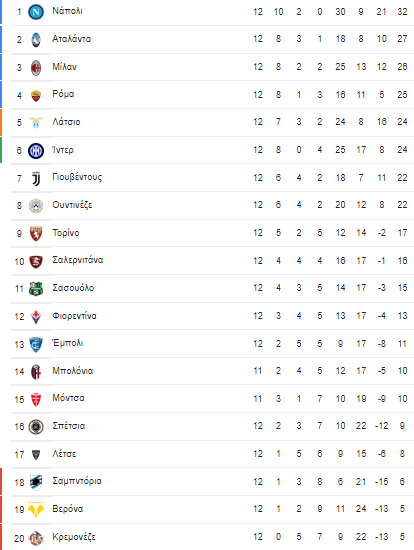Viewport: 414px width, 550px height.
Task: Click the Torino bull crest
Action: coord(36,234)
